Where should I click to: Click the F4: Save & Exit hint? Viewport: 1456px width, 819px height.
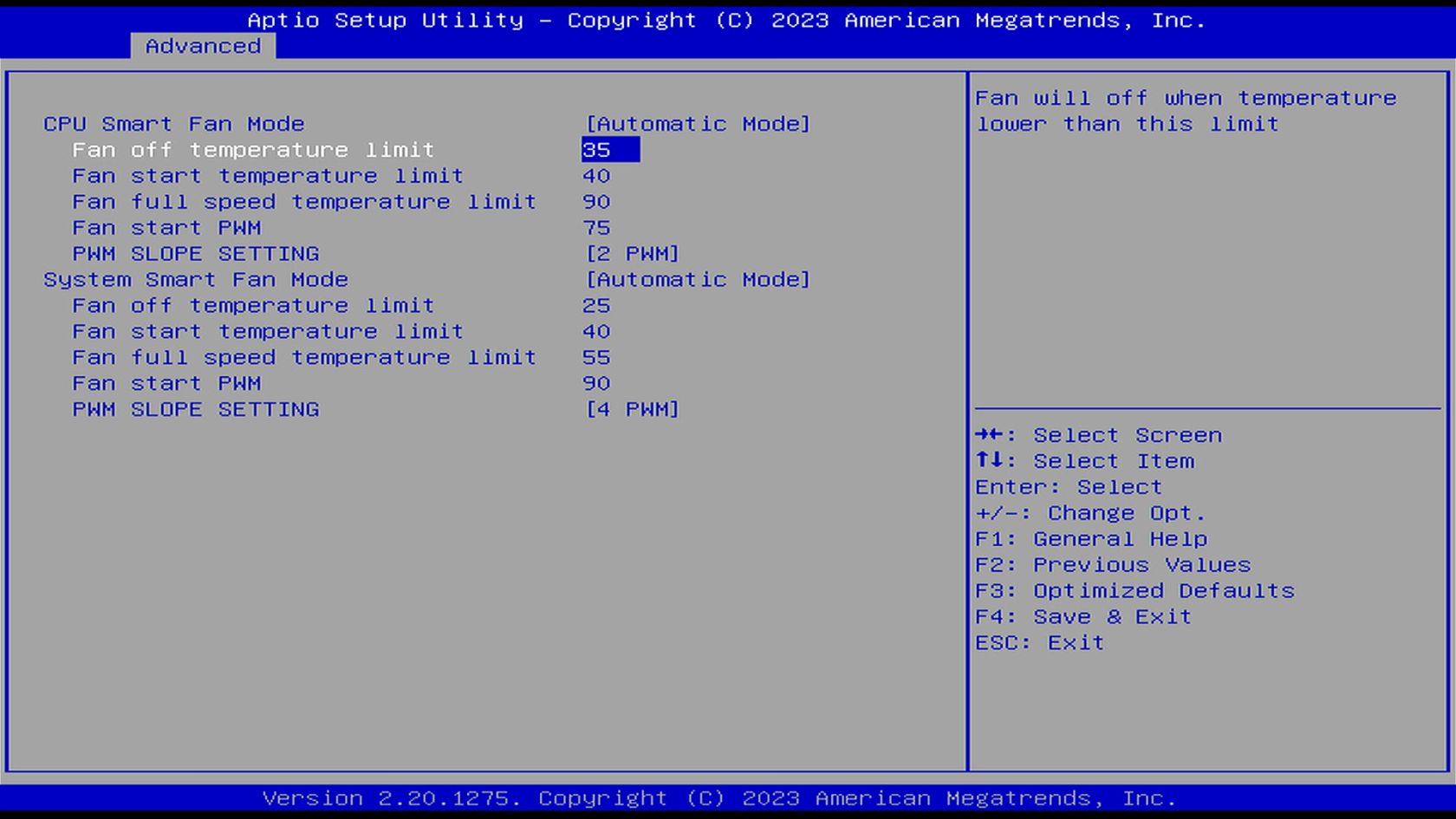coord(1083,617)
